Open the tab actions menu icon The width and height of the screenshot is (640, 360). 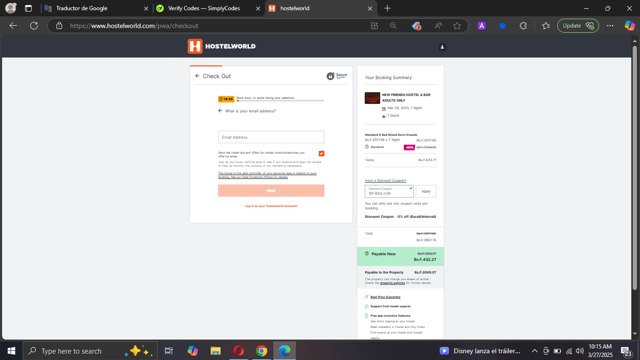click(28, 8)
